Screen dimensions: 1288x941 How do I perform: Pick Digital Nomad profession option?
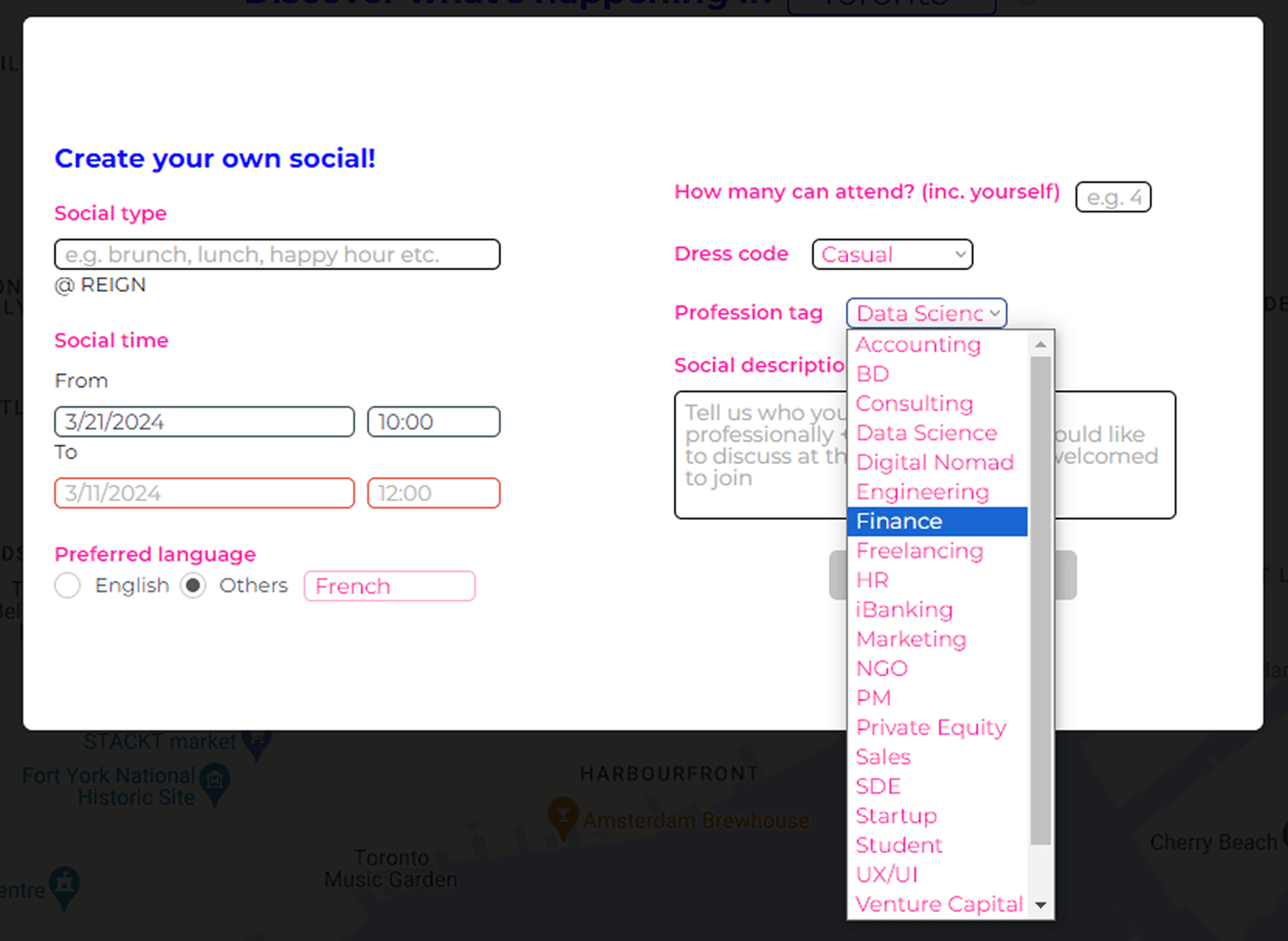[x=938, y=462]
